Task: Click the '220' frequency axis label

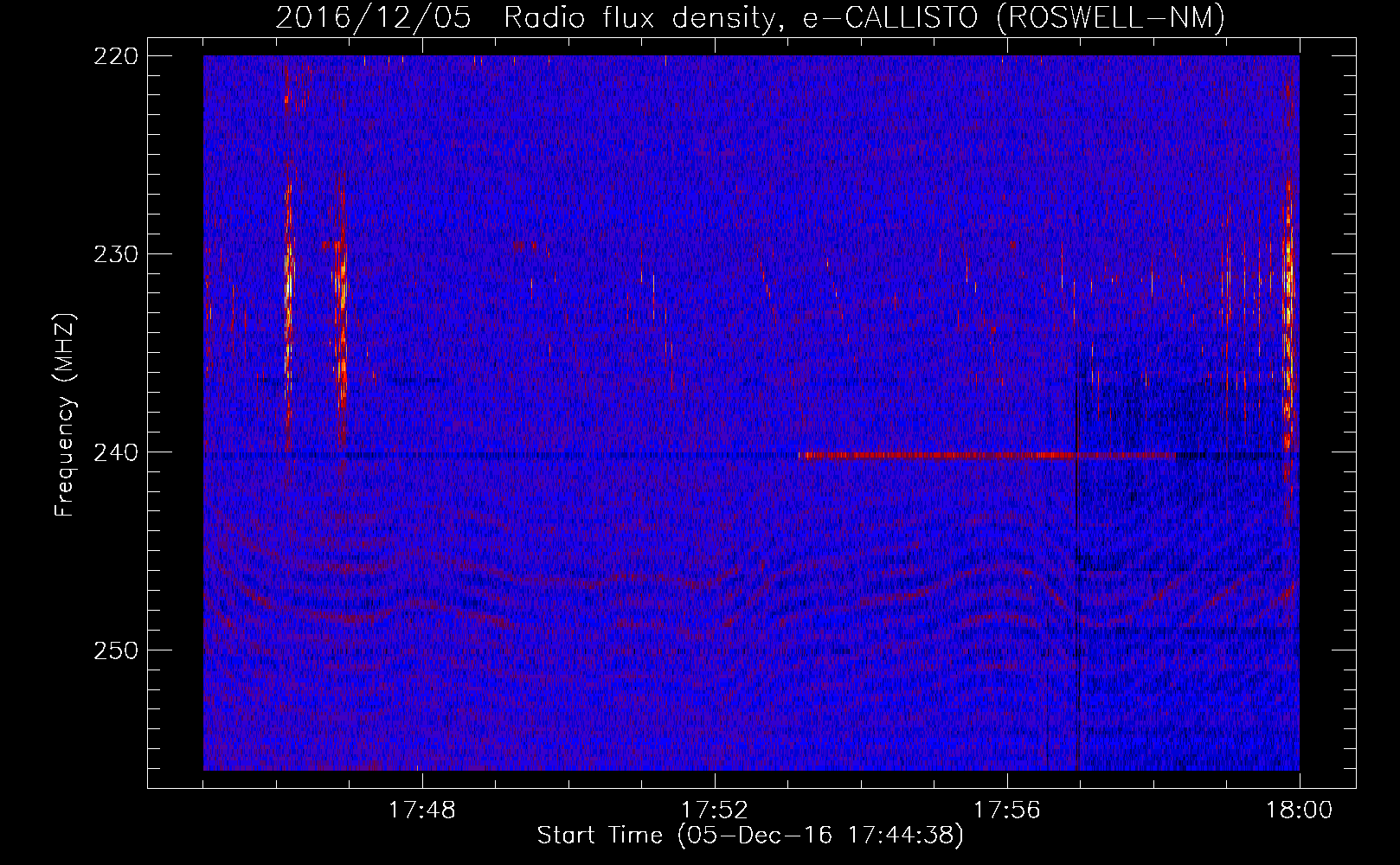Action: coord(116,56)
